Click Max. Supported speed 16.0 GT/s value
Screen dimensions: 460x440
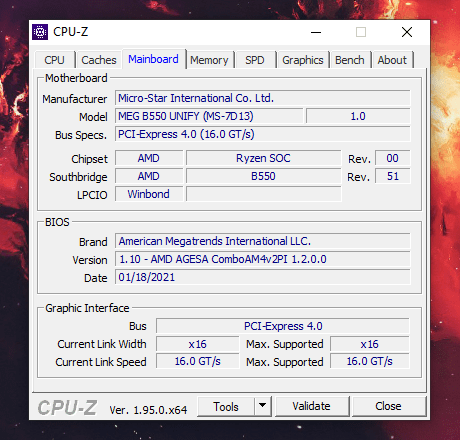tap(370, 361)
